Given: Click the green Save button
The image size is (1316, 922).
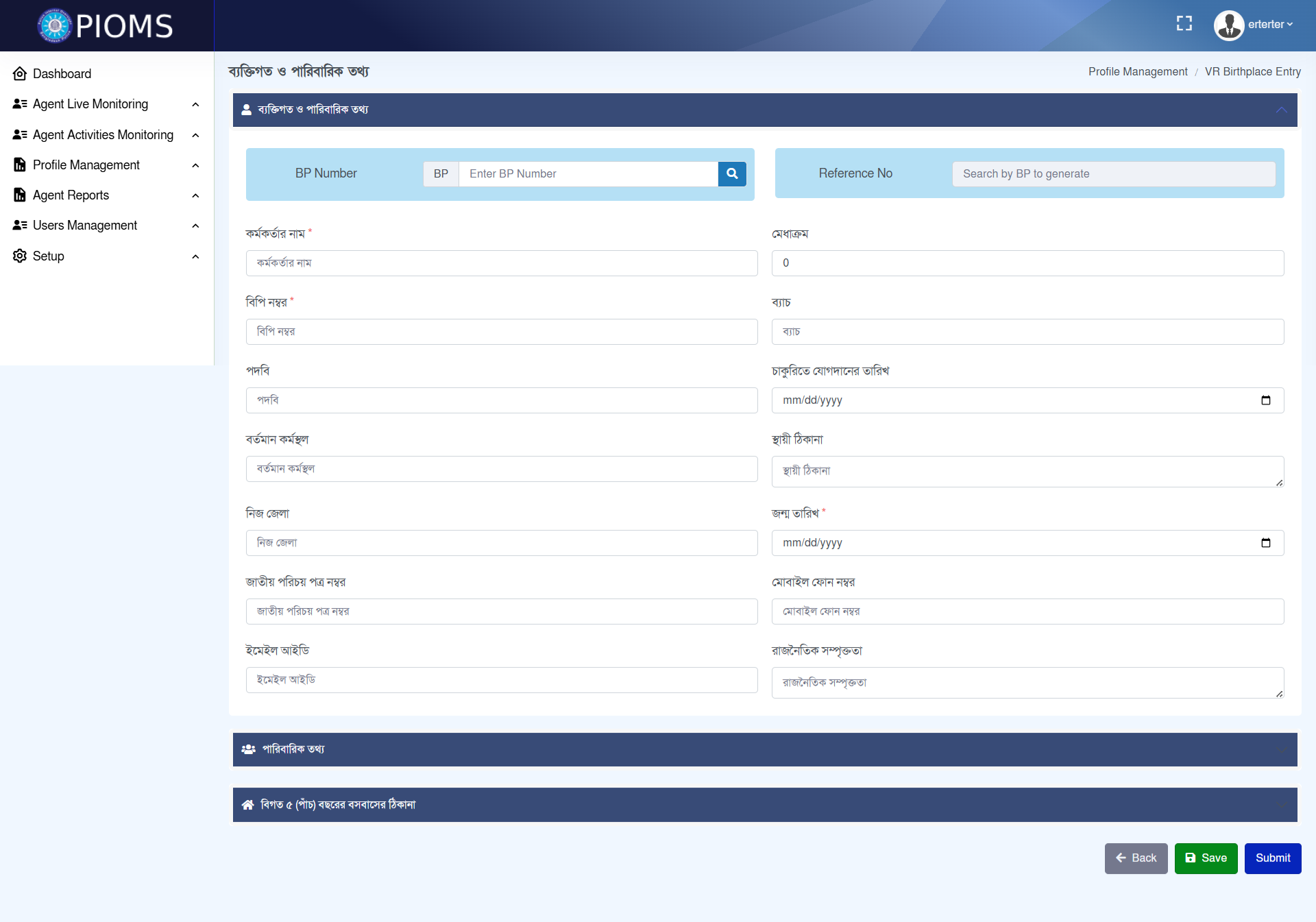Looking at the screenshot, I should 1206,858.
